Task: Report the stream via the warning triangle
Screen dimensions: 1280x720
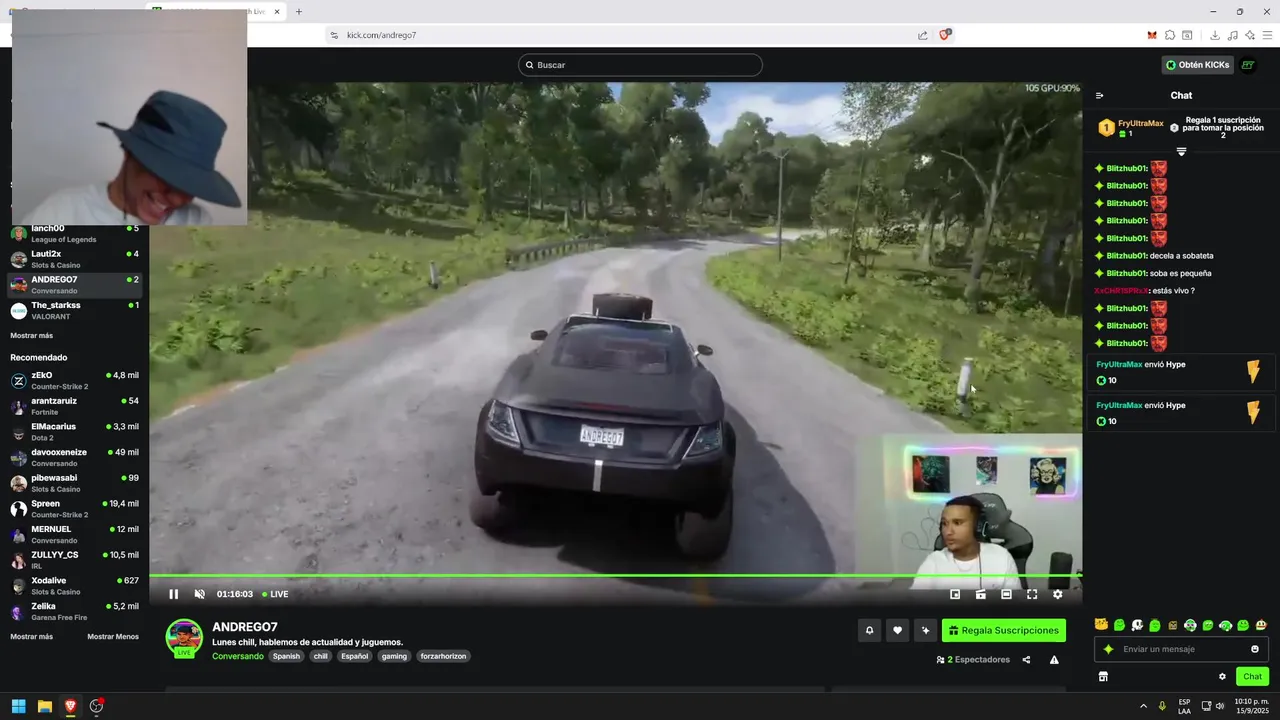Action: [x=1054, y=660]
